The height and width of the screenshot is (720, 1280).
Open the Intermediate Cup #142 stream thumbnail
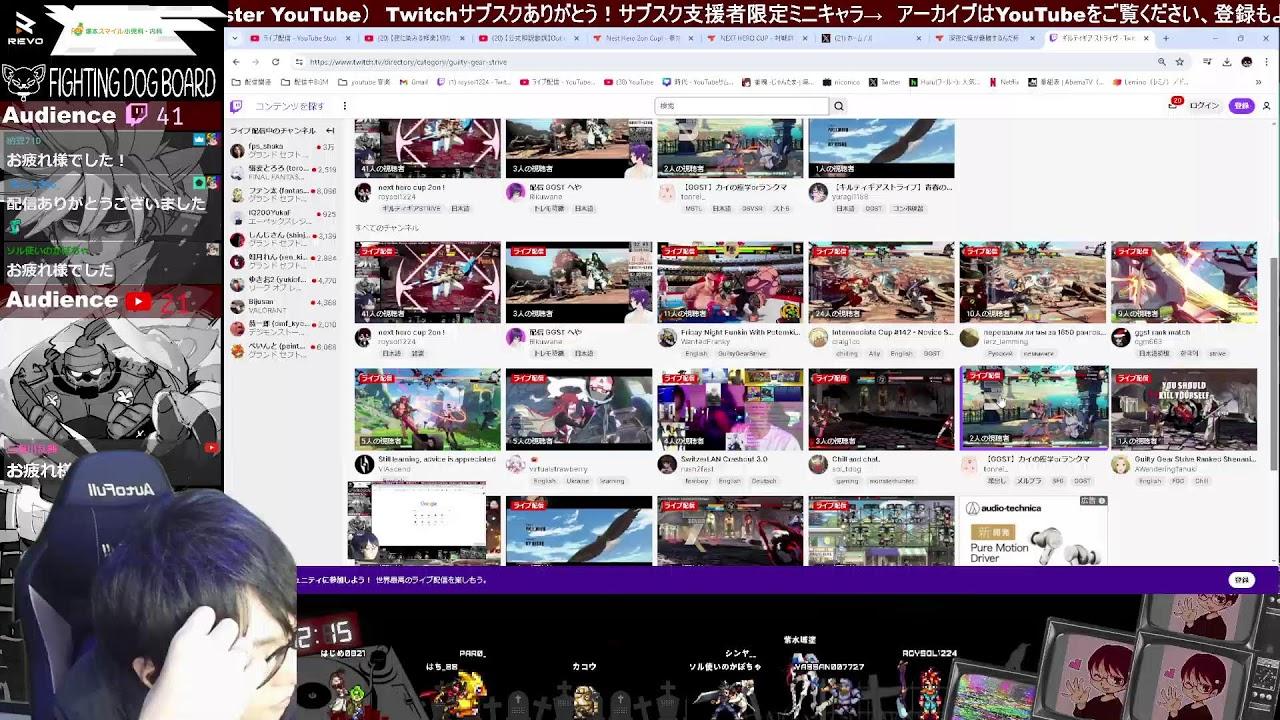click(881, 282)
